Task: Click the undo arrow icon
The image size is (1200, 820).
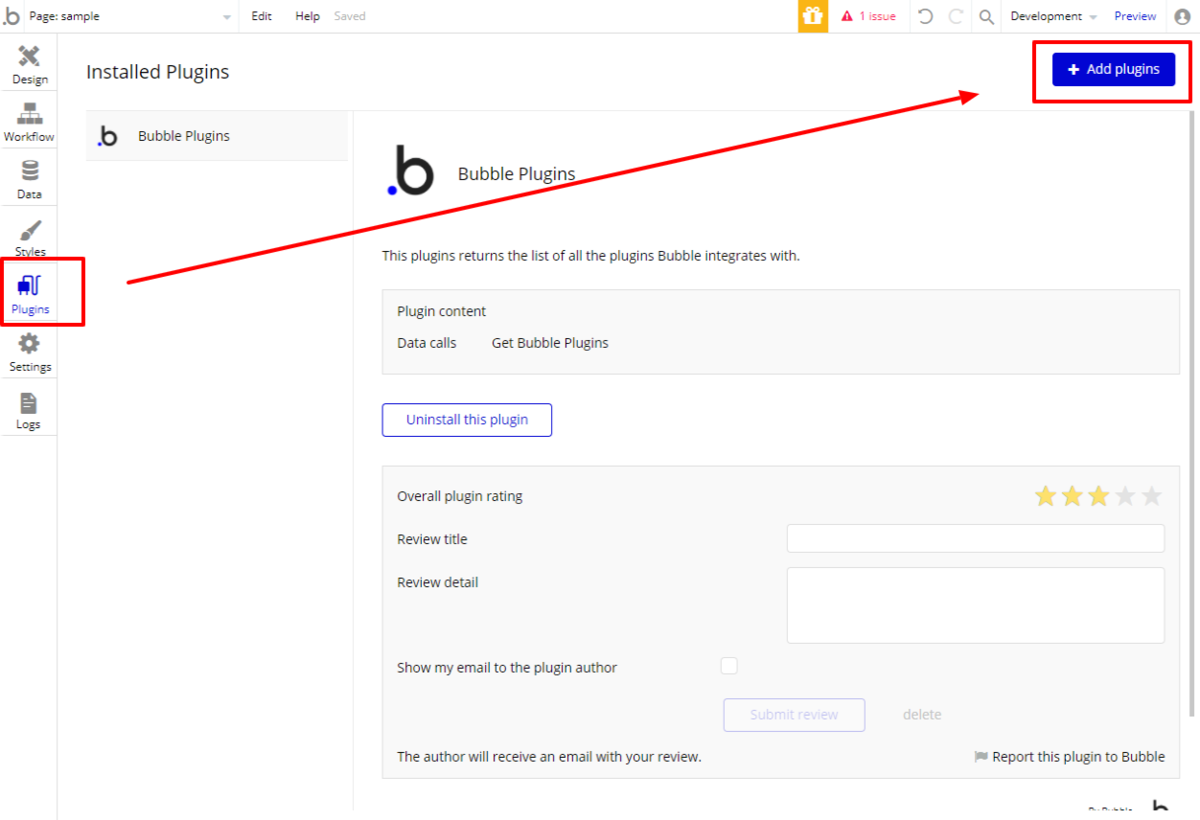Action: point(925,16)
